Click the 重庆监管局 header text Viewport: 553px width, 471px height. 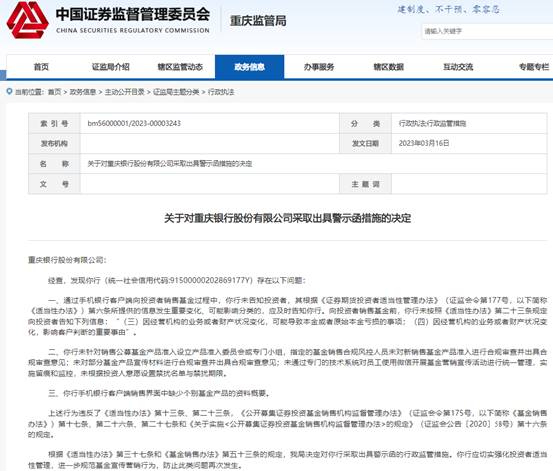[x=258, y=21]
